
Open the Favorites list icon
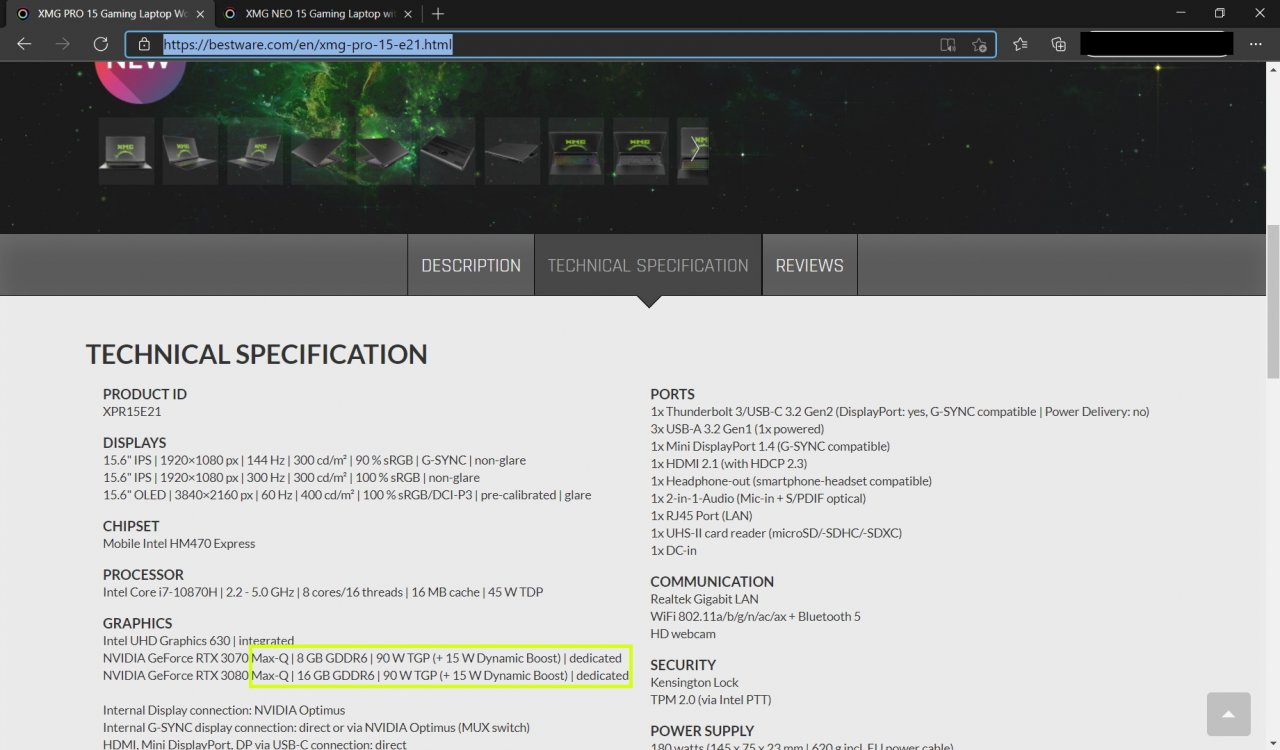click(1020, 44)
